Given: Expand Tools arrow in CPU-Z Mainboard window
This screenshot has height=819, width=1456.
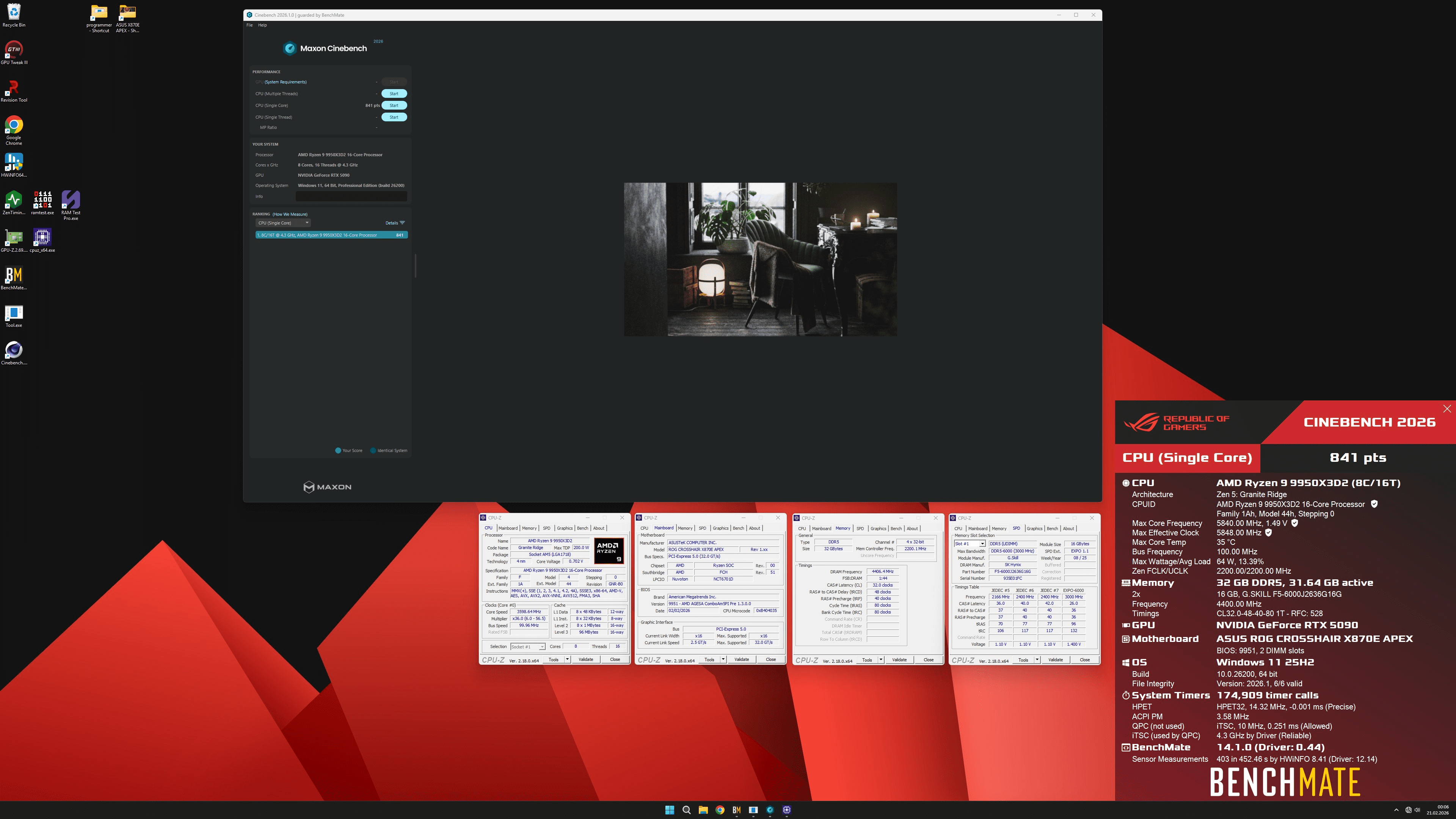Looking at the screenshot, I should 723,660.
